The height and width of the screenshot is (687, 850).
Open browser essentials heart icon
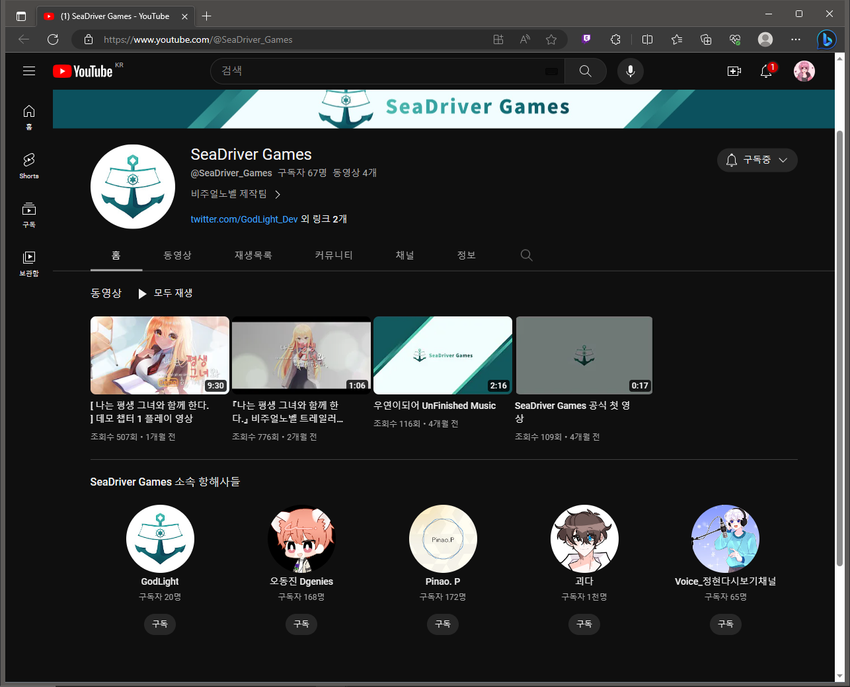(x=735, y=40)
